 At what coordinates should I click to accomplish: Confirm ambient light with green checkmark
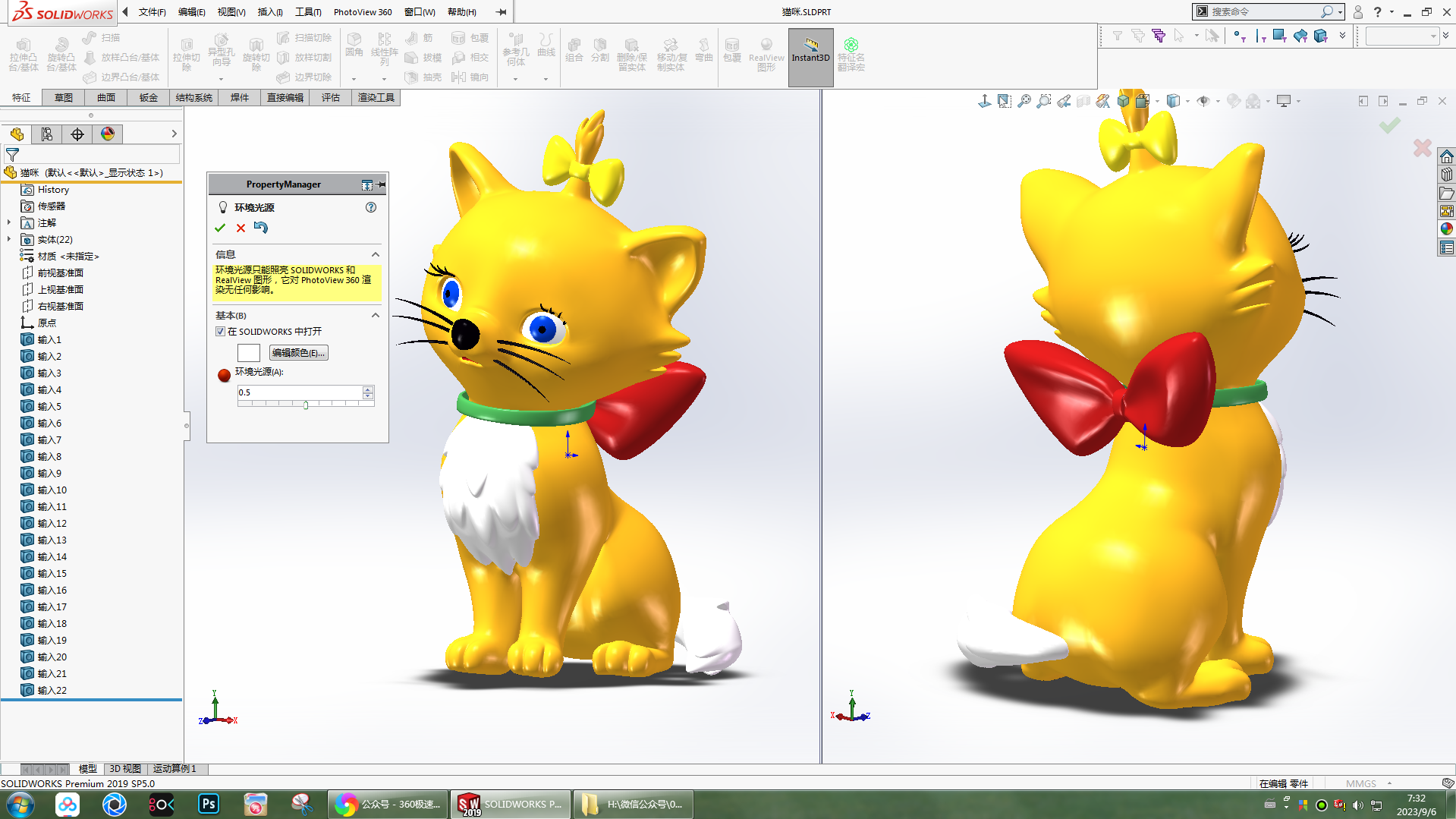point(220,228)
